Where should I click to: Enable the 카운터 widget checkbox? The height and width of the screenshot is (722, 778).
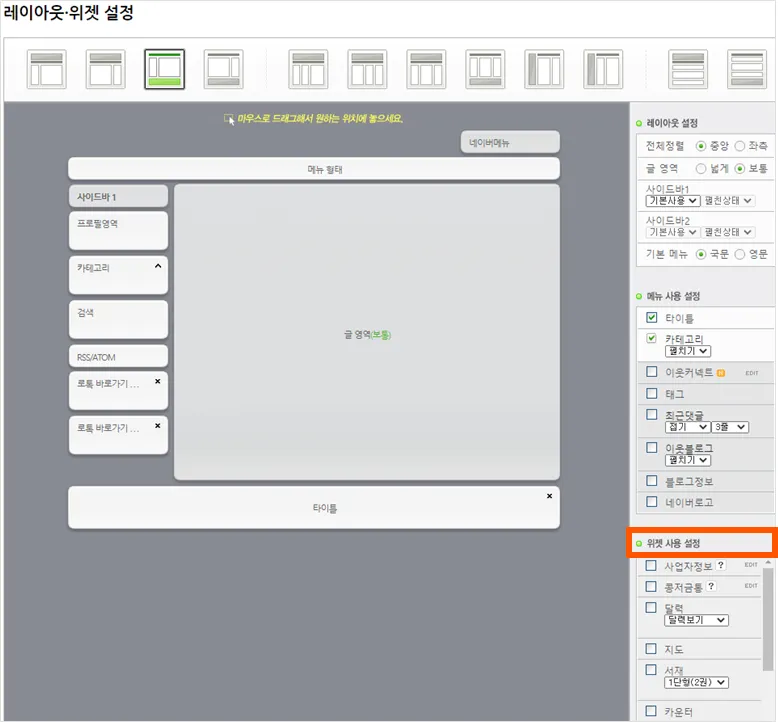coord(651,711)
